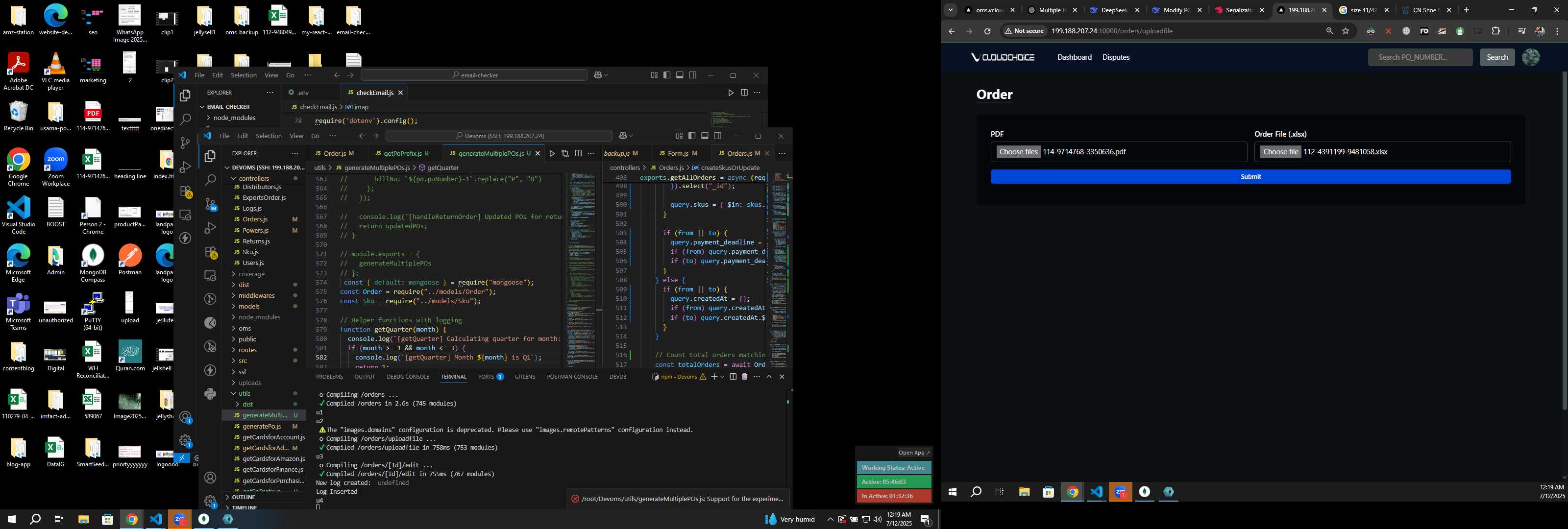
Task: Click Chrome zoom magnifier icon in address bar
Action: tap(1329, 31)
